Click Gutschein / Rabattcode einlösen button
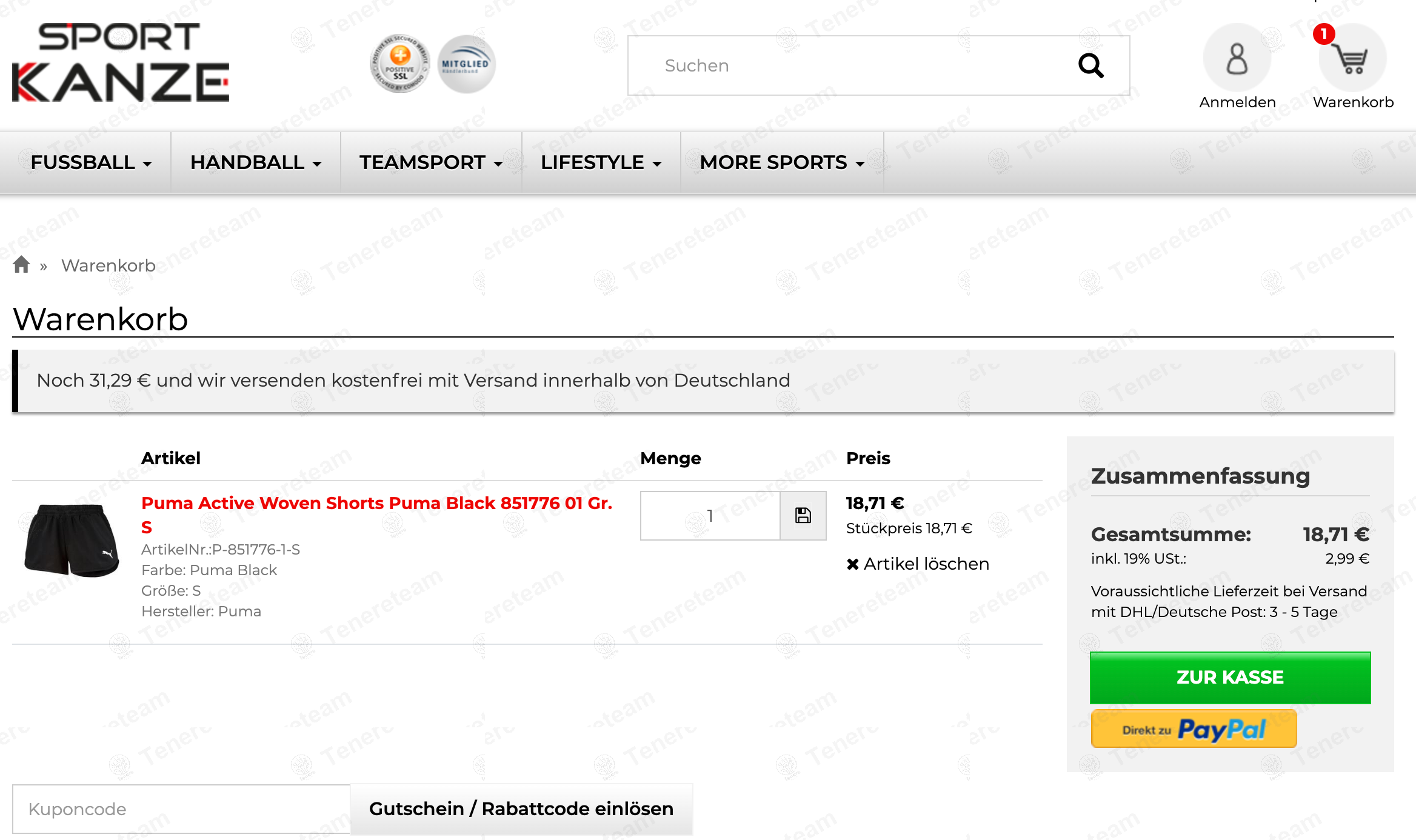Viewport: 1416px width, 840px height. point(521,809)
